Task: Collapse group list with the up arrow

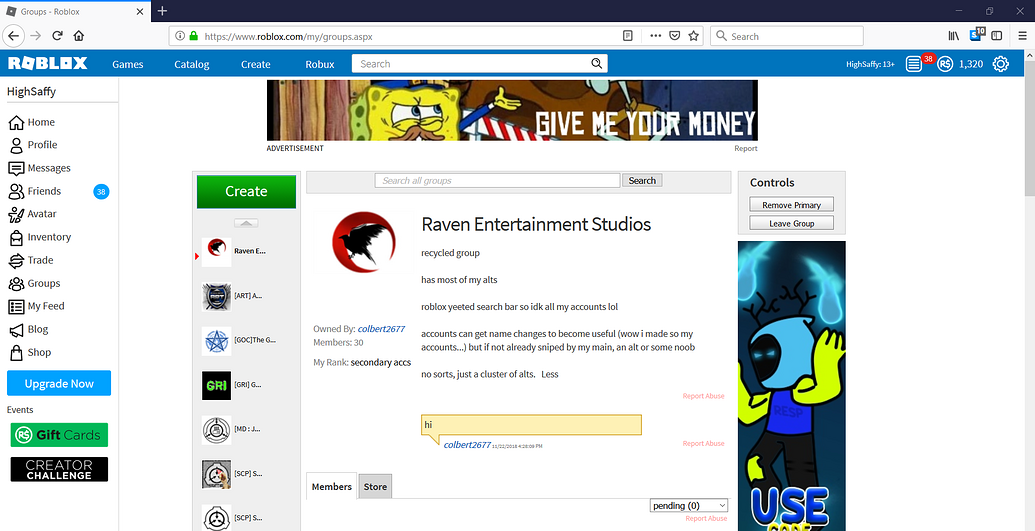Action: [x=246, y=223]
